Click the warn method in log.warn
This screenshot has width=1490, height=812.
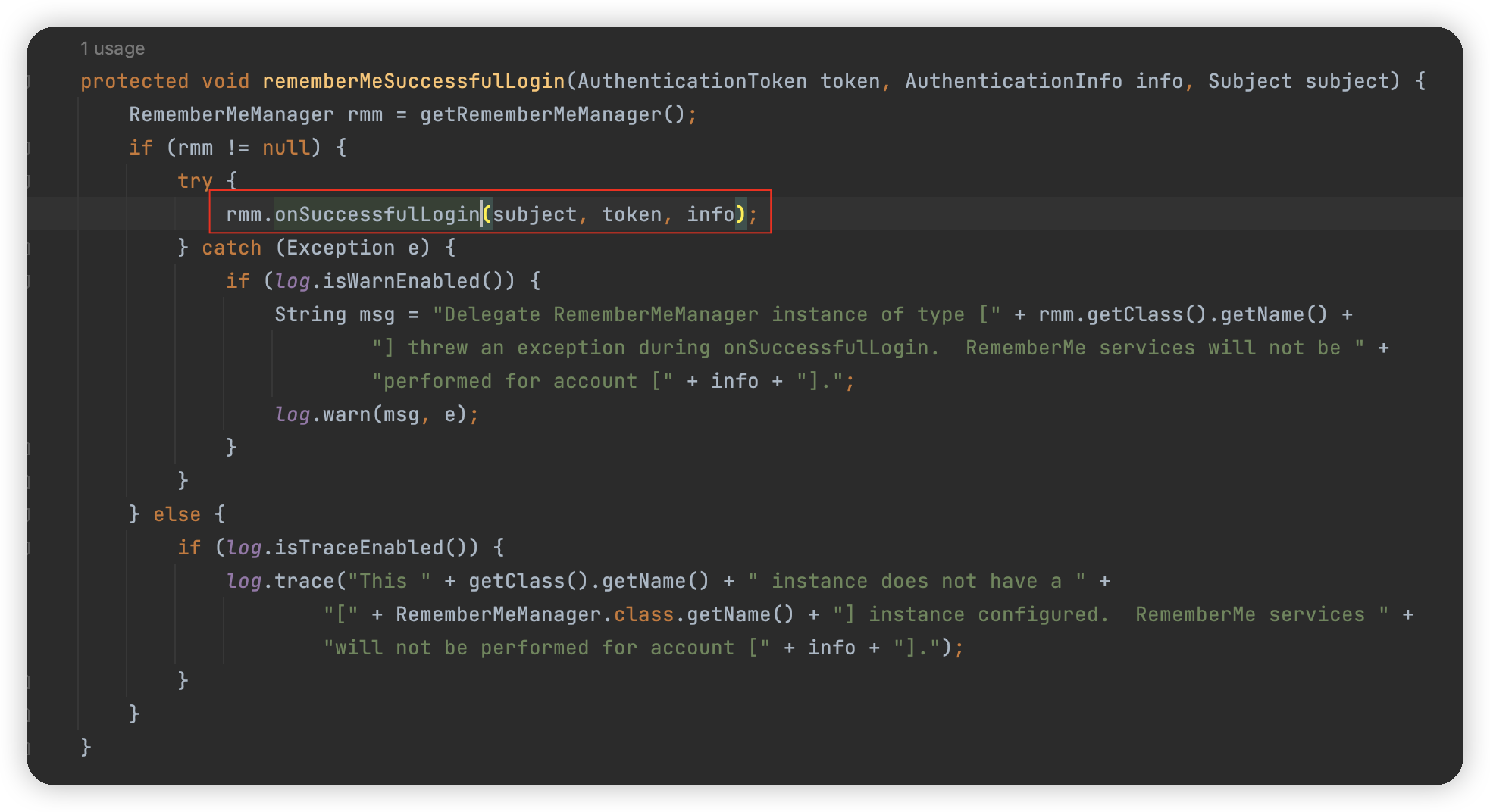(346, 414)
